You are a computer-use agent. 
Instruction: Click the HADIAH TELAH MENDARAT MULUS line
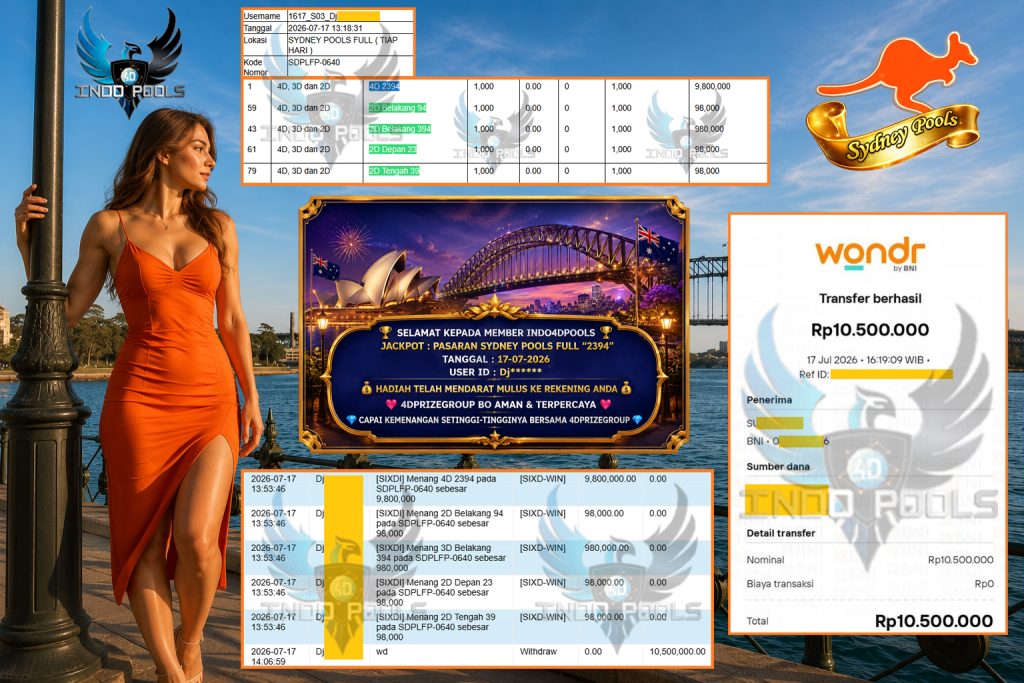(x=496, y=389)
